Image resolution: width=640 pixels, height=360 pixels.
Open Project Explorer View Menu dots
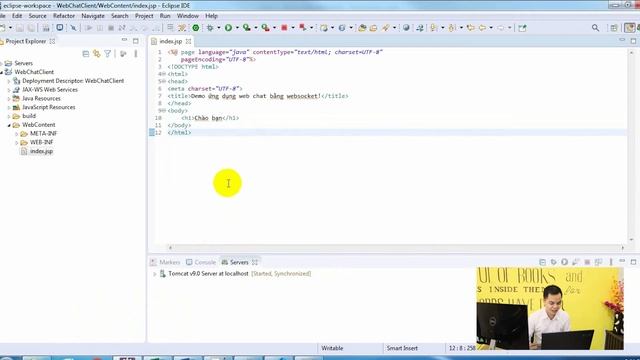pos(136,54)
